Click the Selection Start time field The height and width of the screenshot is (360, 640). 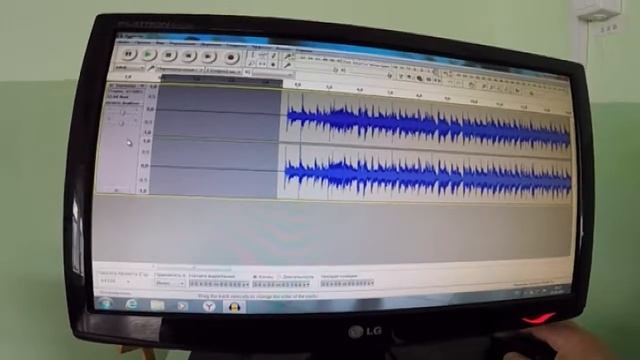pyautogui.click(x=219, y=284)
